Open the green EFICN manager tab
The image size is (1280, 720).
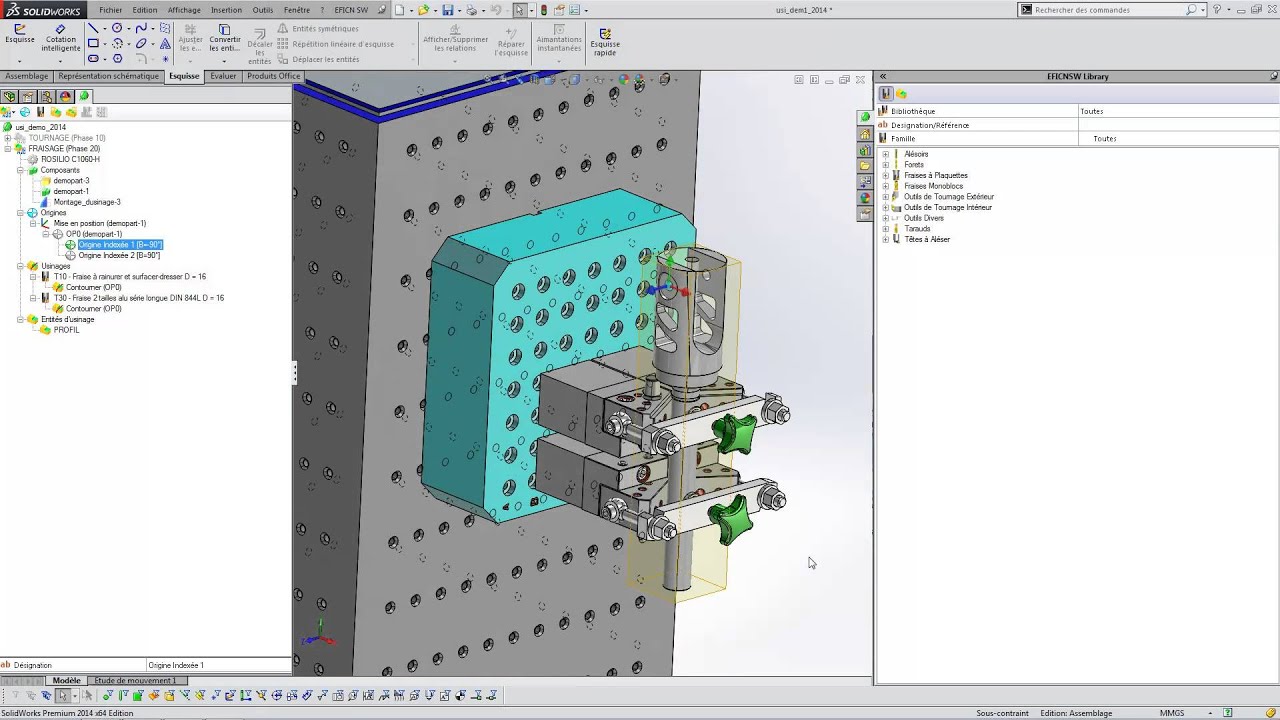tap(84, 96)
